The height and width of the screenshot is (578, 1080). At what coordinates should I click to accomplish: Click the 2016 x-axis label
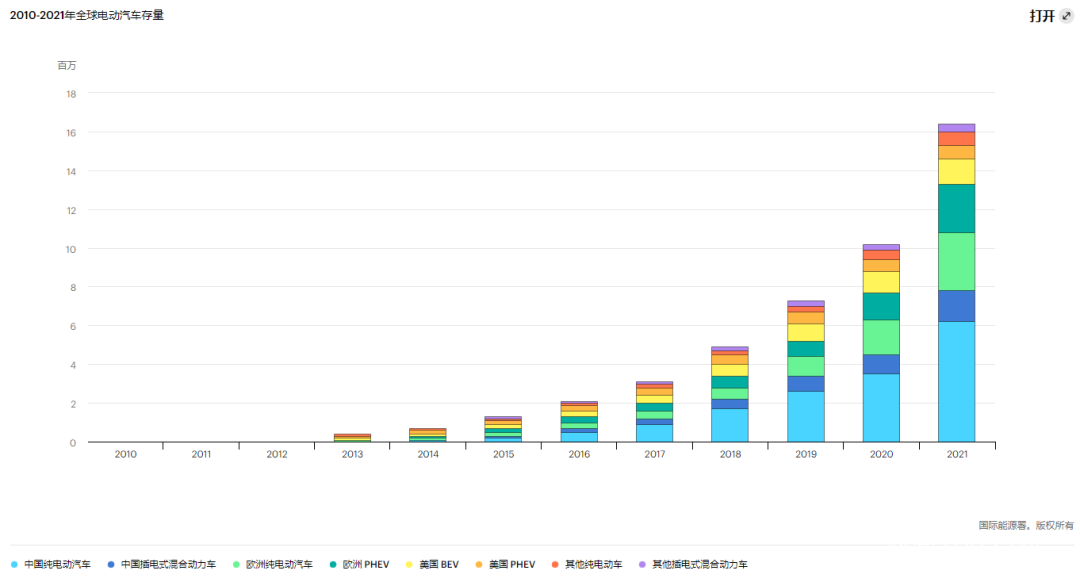coord(579,454)
